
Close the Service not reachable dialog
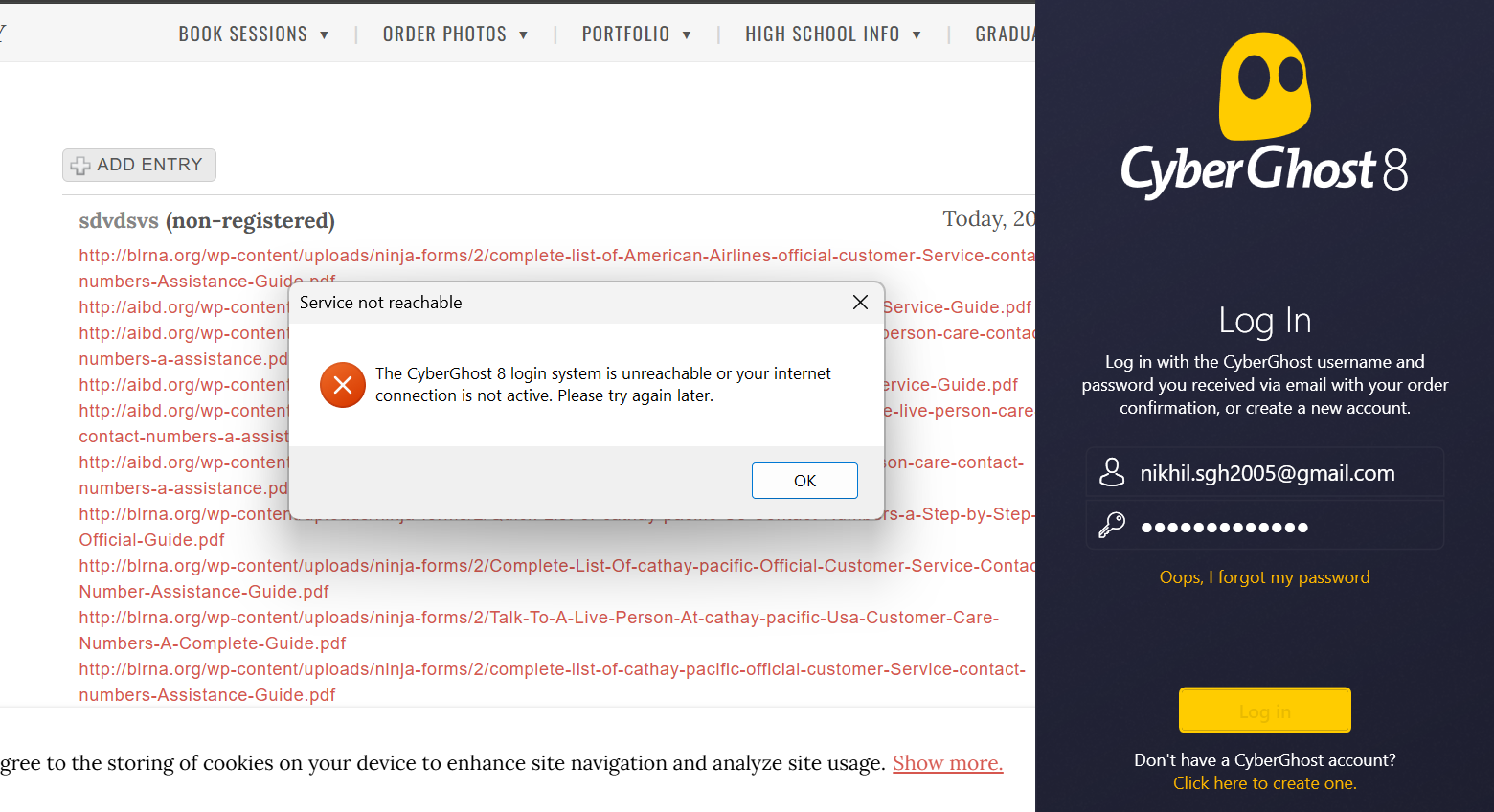click(860, 303)
